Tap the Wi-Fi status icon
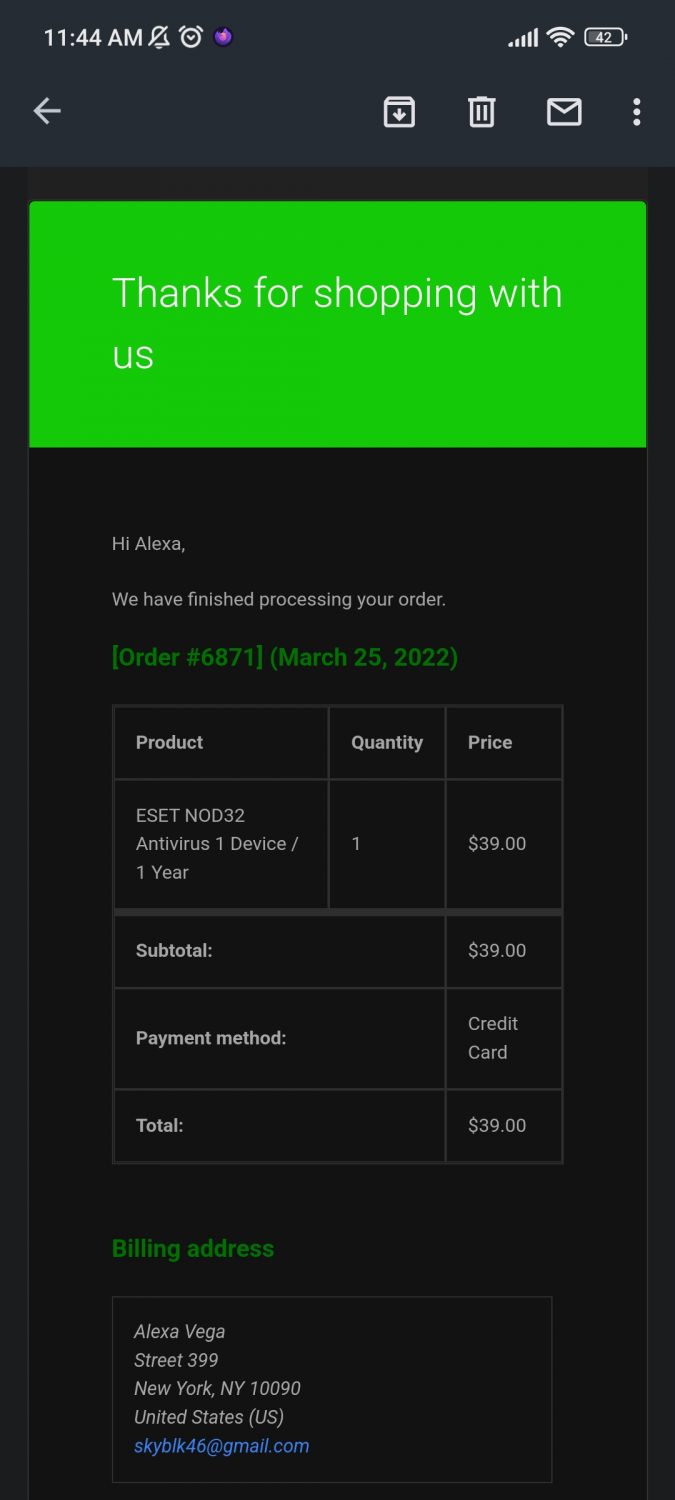 point(560,38)
